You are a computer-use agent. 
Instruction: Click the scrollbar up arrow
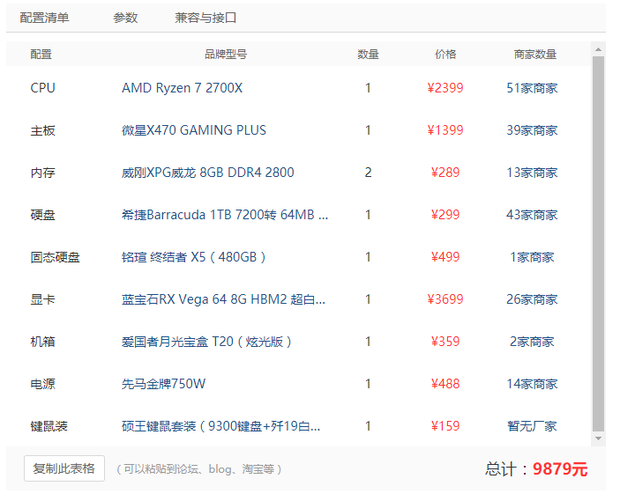tap(598, 49)
